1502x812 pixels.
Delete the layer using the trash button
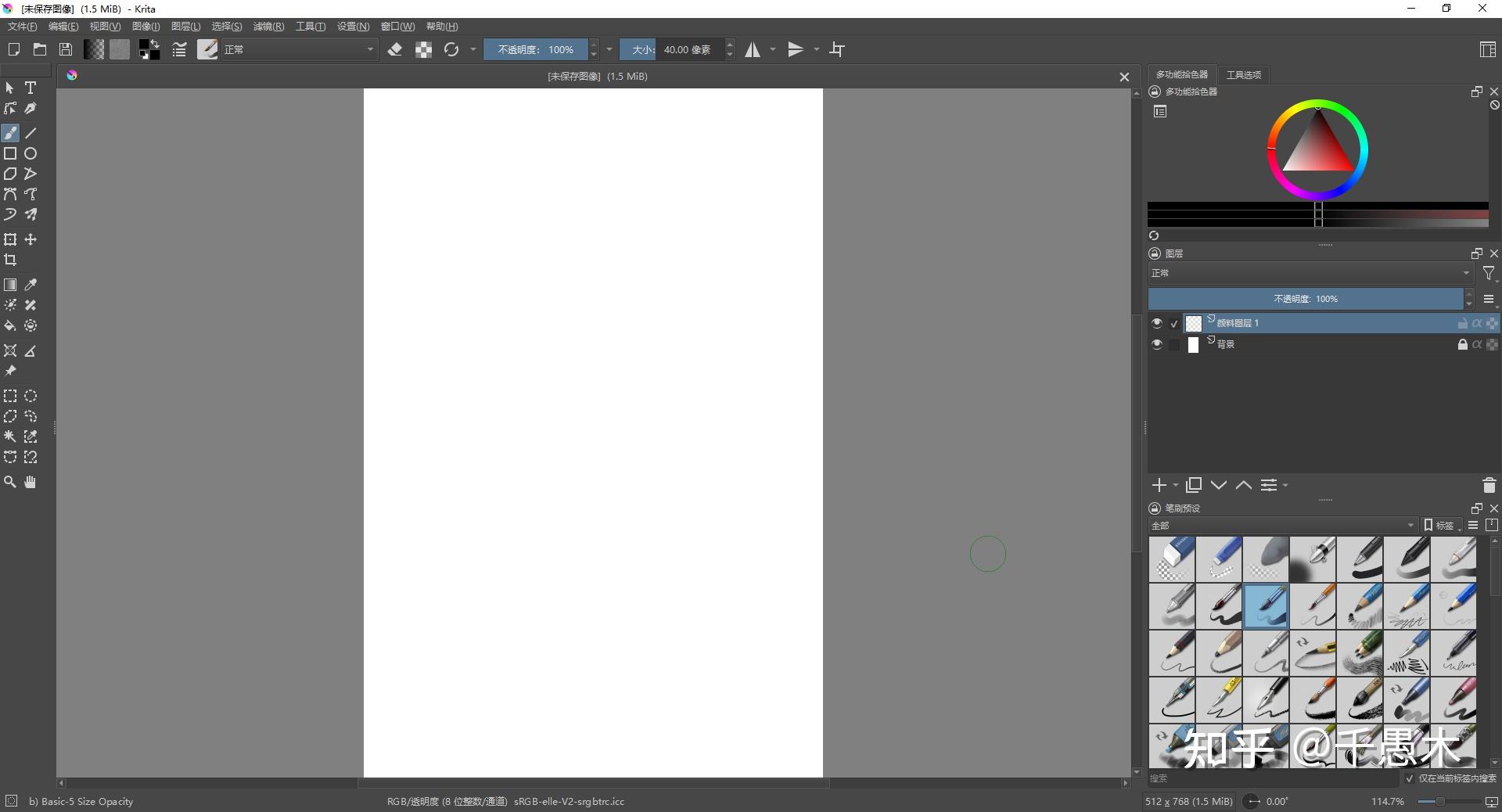pyautogui.click(x=1489, y=485)
